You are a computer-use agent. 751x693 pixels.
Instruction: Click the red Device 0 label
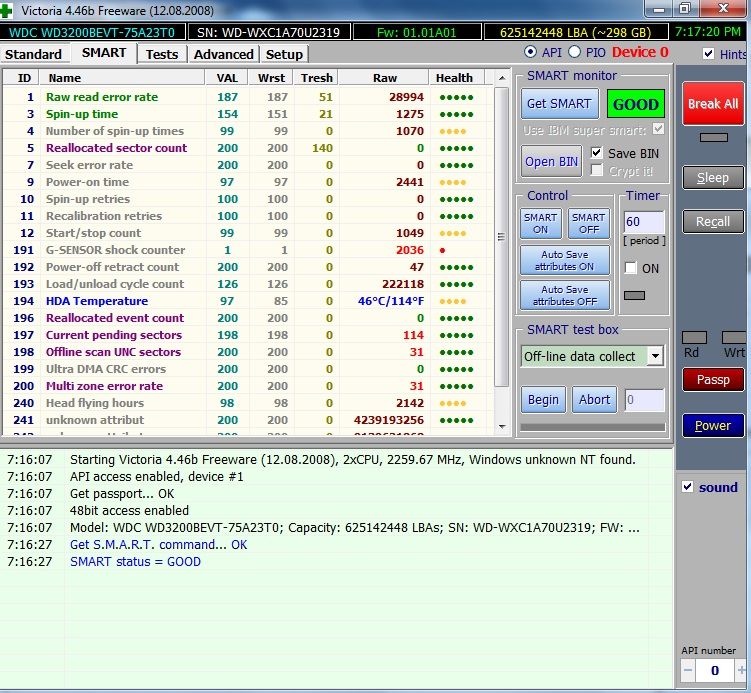[640, 52]
